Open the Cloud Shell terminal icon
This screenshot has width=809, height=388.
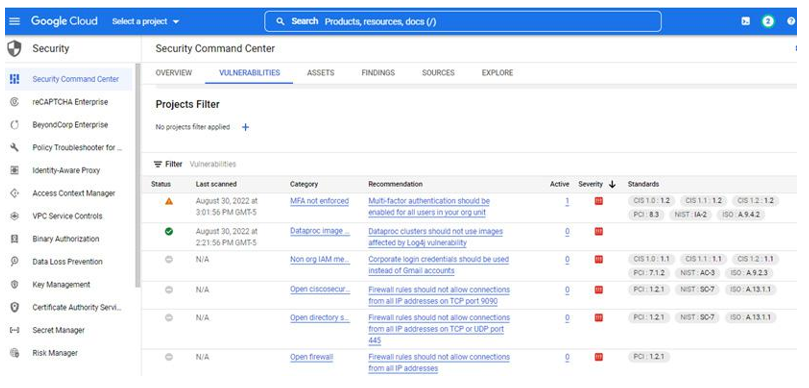pos(746,21)
